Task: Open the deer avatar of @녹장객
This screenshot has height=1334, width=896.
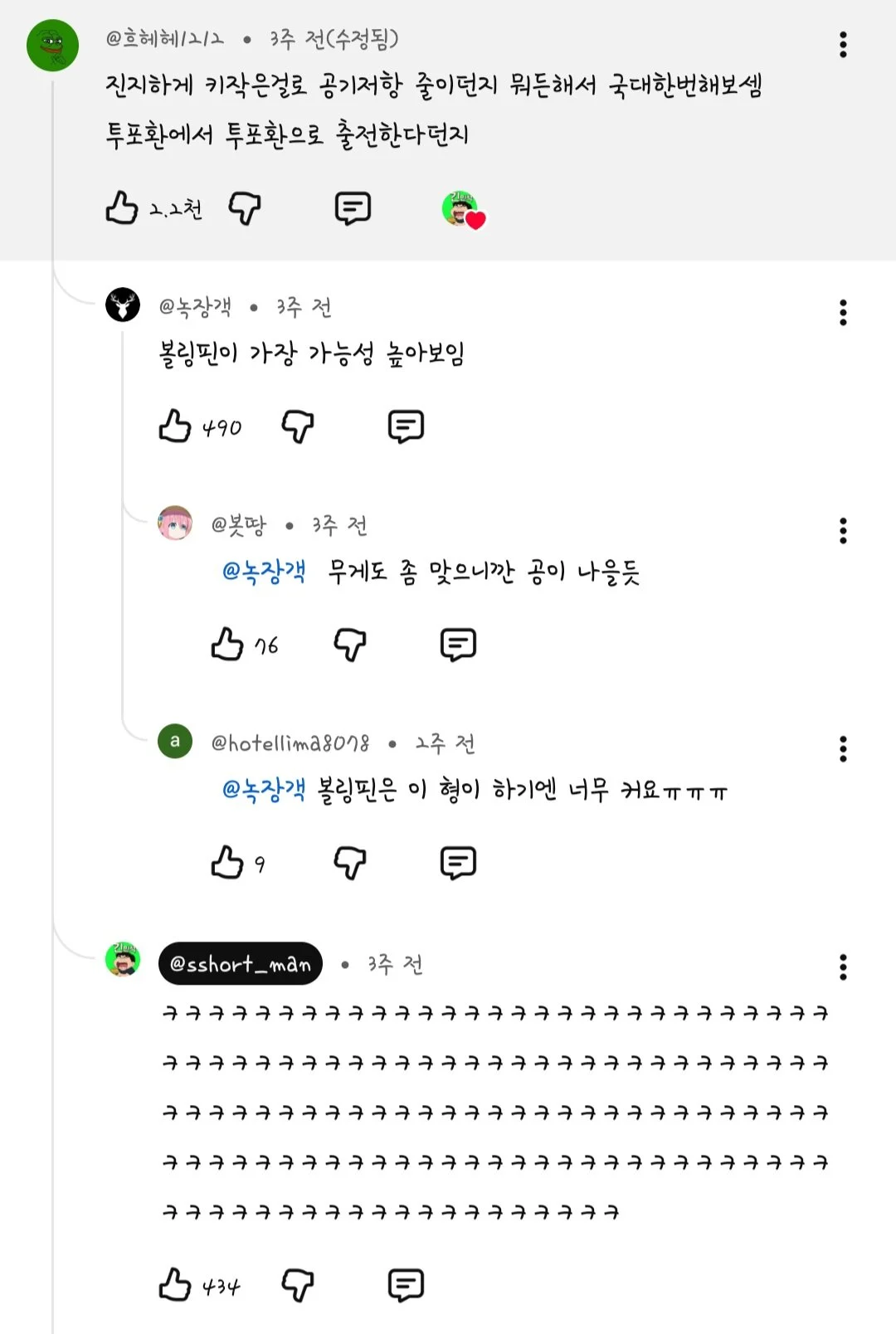Action: (x=123, y=305)
